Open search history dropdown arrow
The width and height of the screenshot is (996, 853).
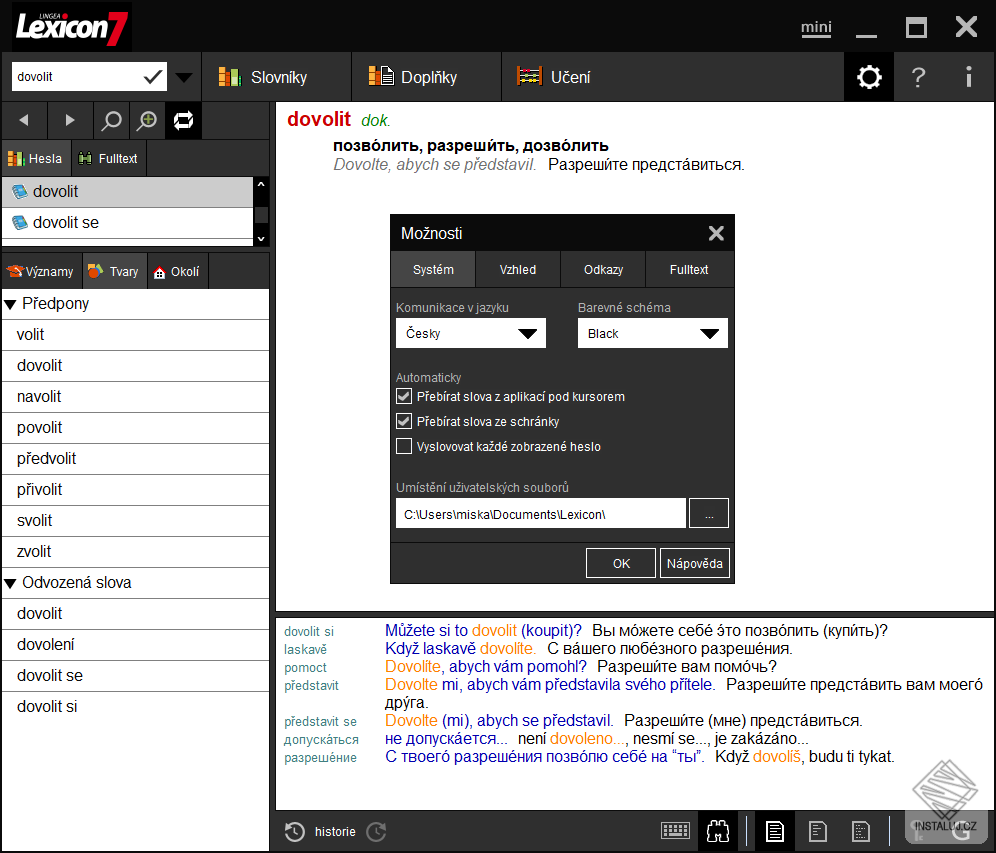(x=184, y=77)
